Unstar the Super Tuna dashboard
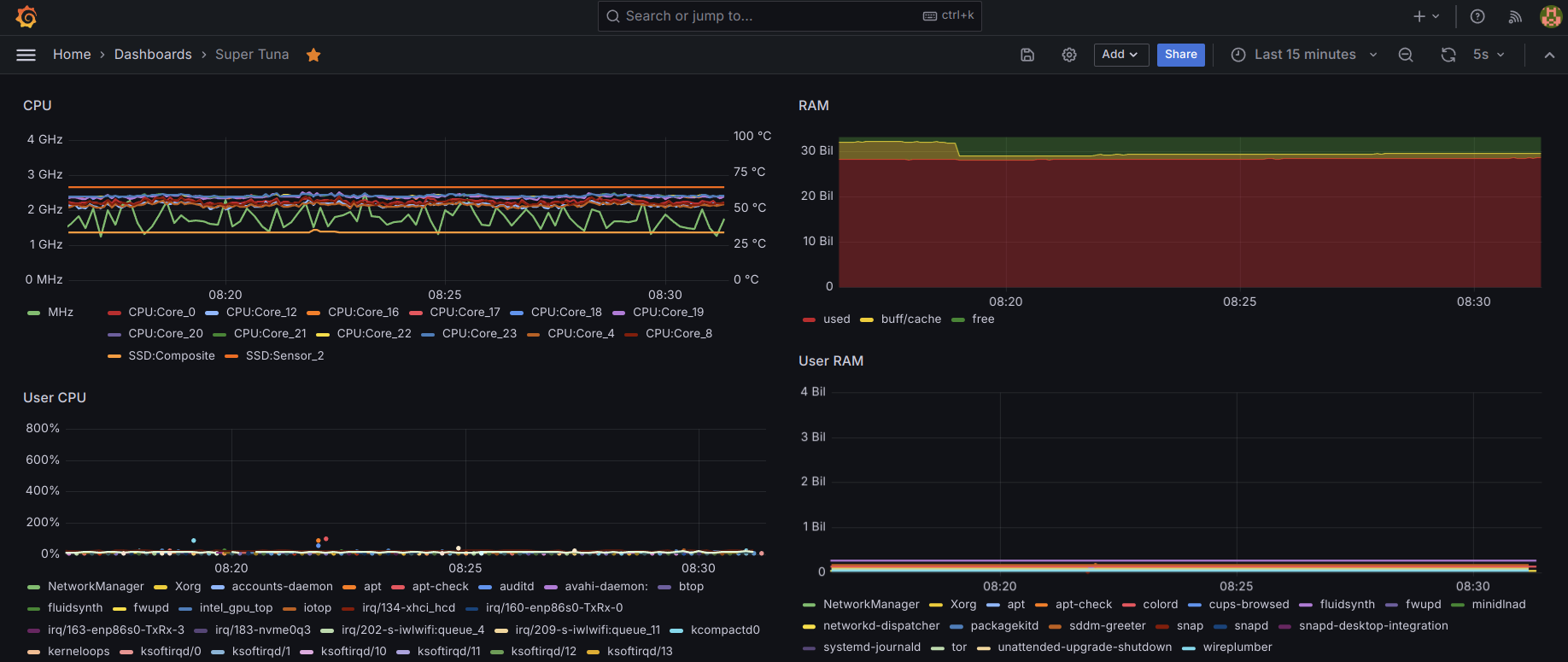 [313, 55]
